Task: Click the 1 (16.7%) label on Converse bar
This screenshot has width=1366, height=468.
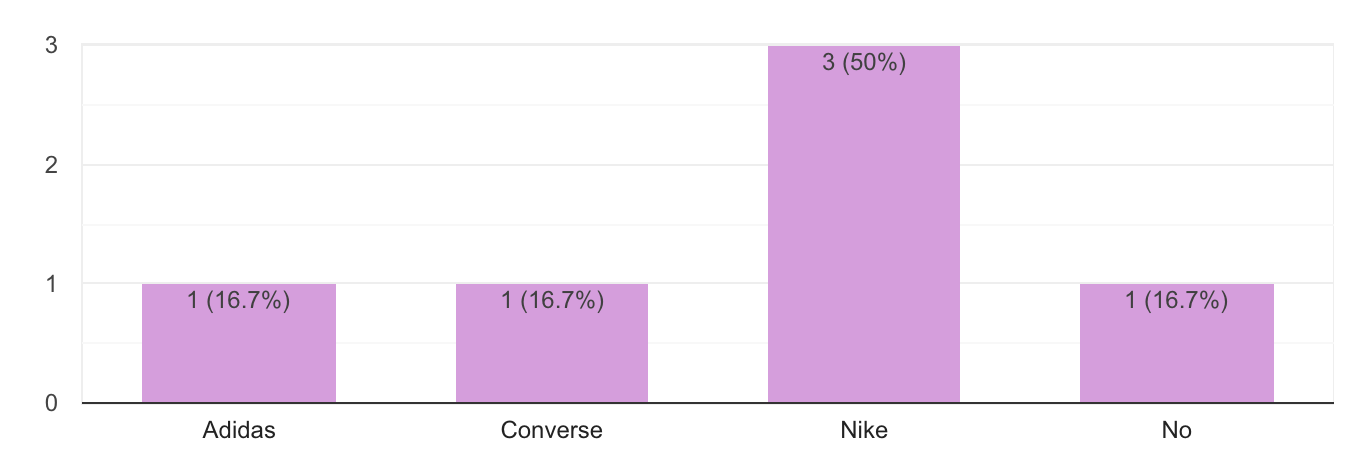Action: [x=552, y=302]
